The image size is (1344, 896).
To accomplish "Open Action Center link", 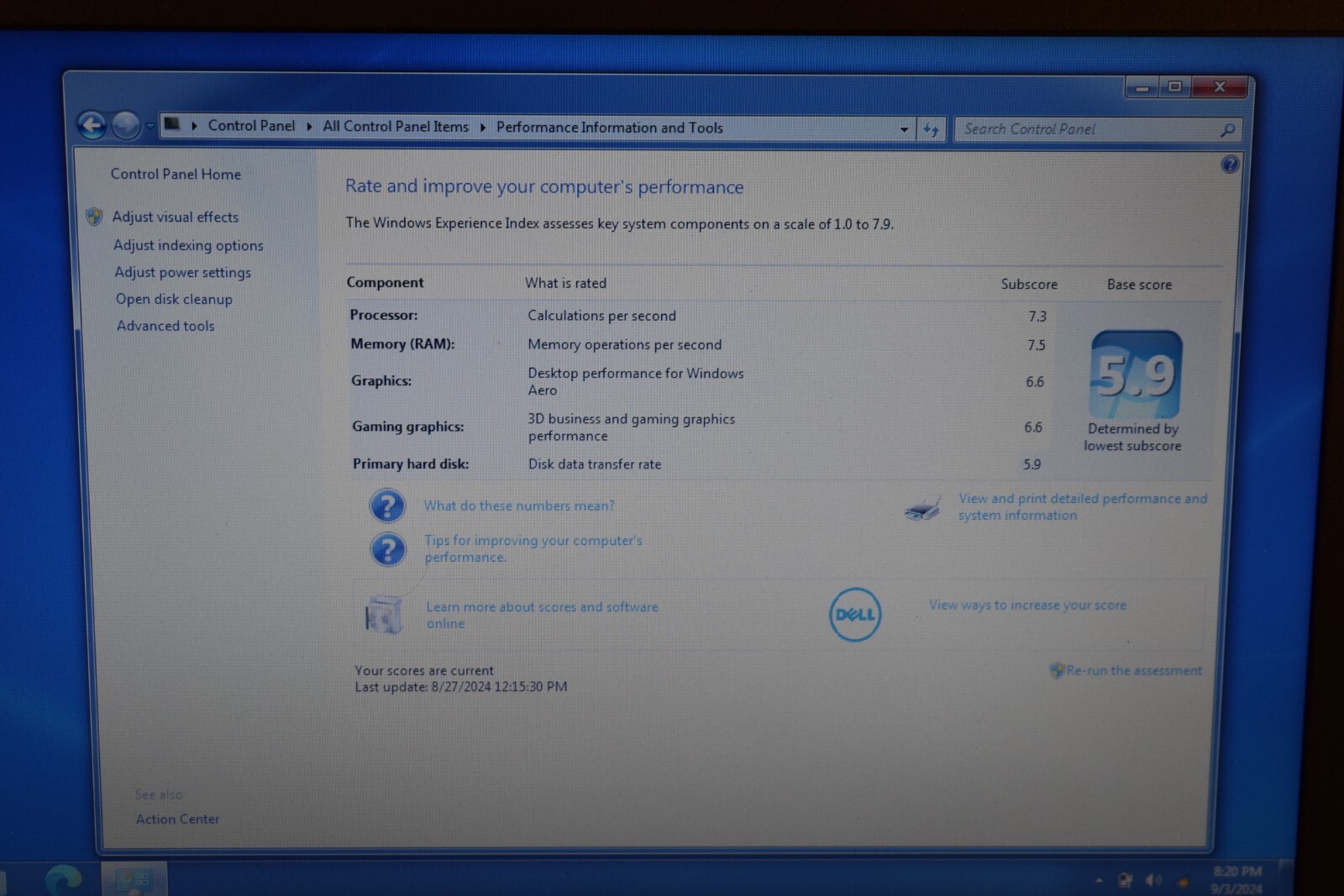I will [x=177, y=819].
